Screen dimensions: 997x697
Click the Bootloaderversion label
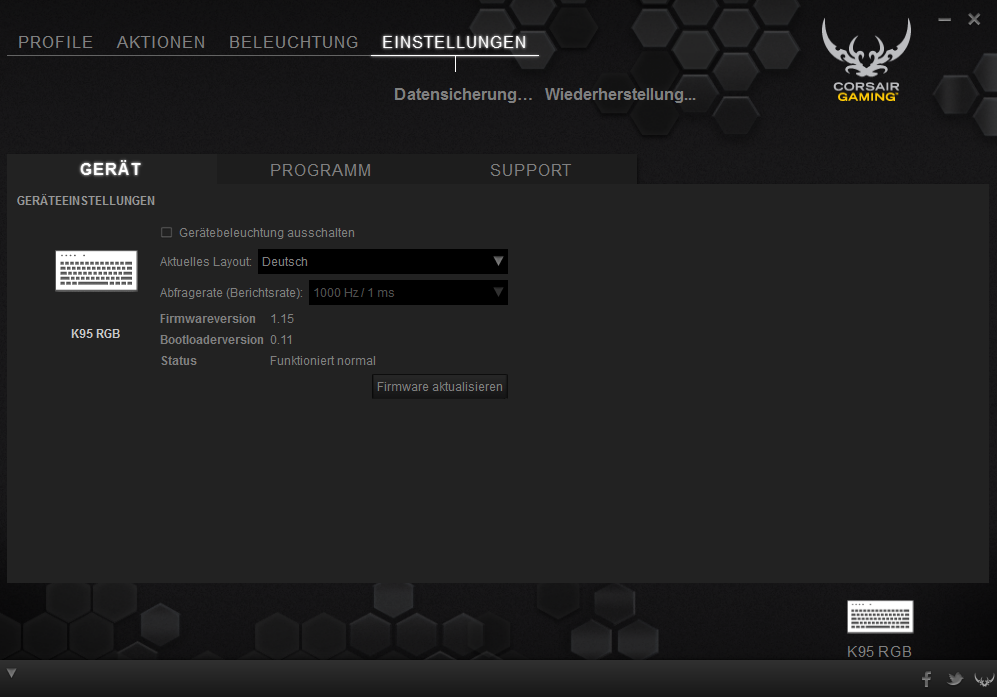coord(212,340)
